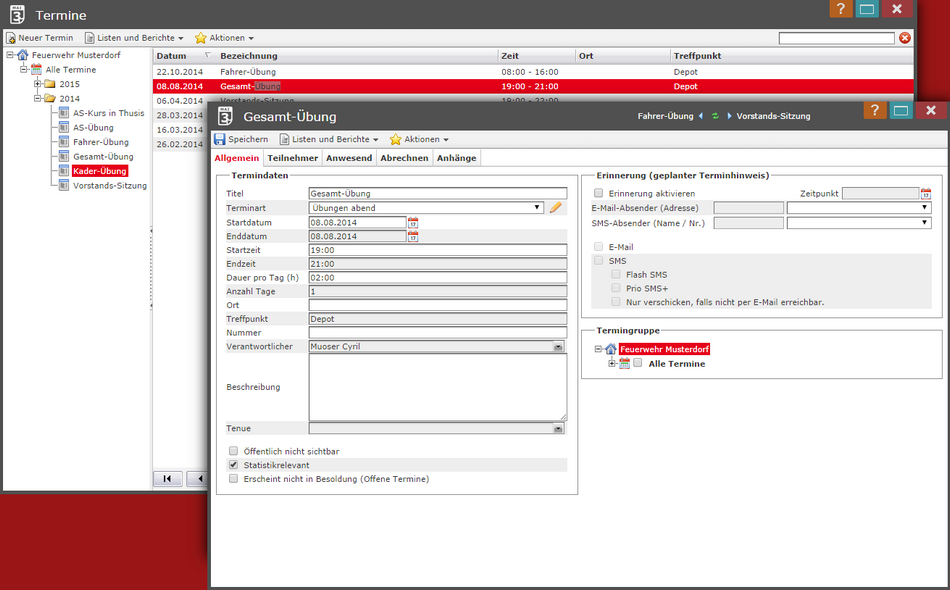Click the orange help question mark of Gesamt-Übung
This screenshot has height=590, width=950.
pyautogui.click(x=873, y=111)
